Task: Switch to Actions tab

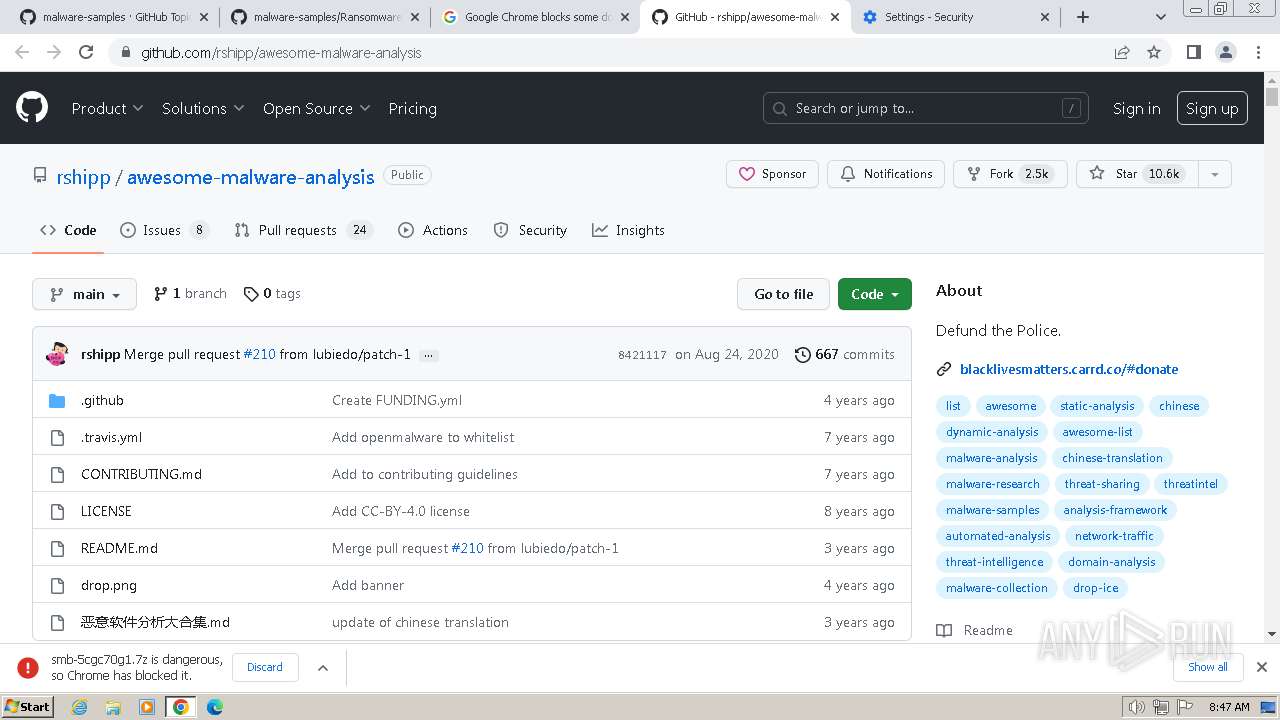Action: point(433,230)
